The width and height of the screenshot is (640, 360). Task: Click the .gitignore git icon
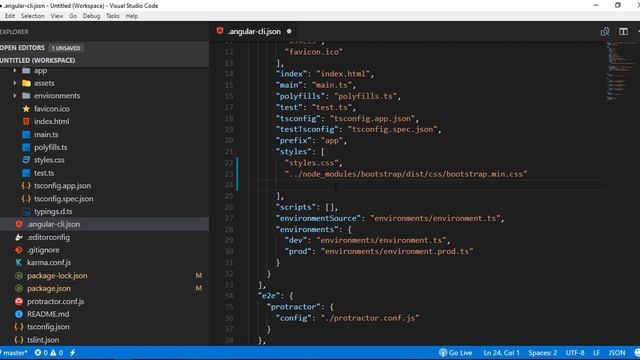point(19,250)
